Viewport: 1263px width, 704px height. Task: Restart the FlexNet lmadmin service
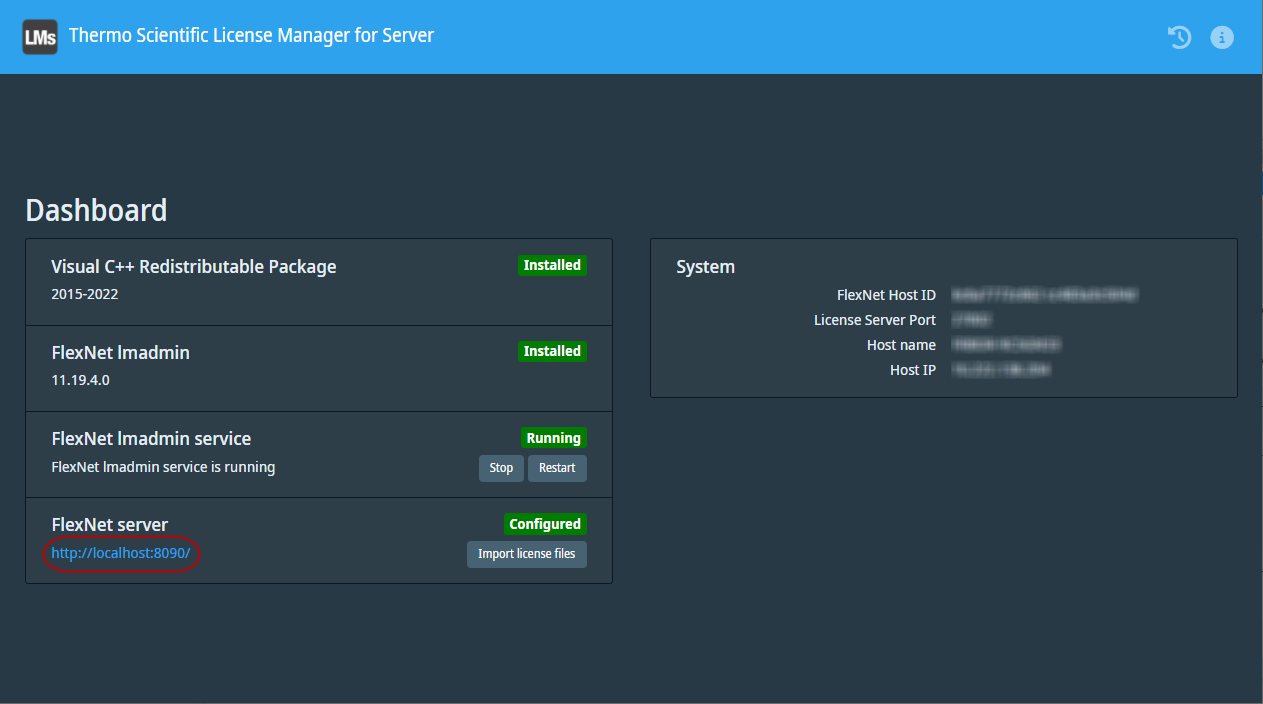coord(557,468)
